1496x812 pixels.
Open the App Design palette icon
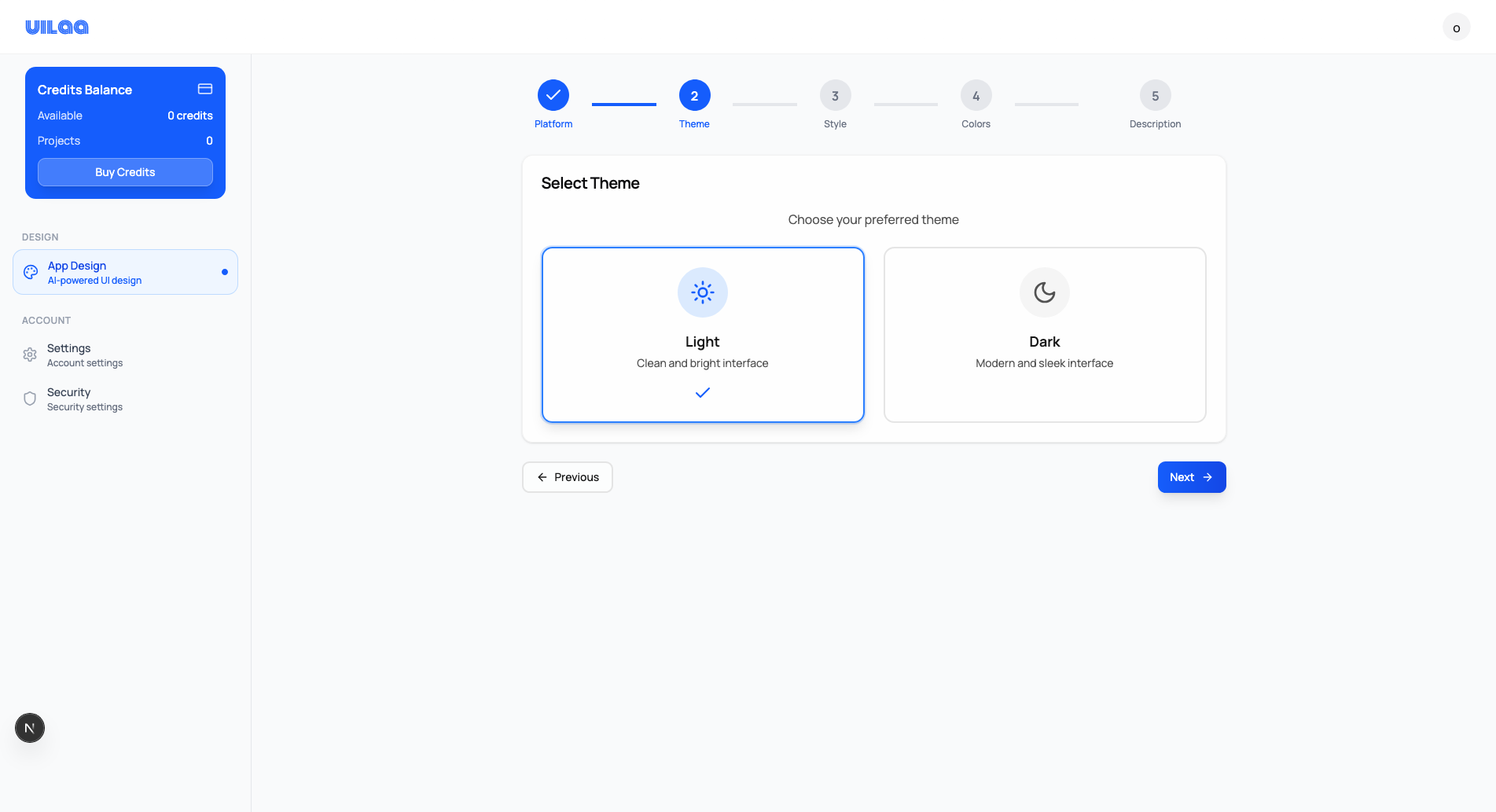click(x=30, y=272)
